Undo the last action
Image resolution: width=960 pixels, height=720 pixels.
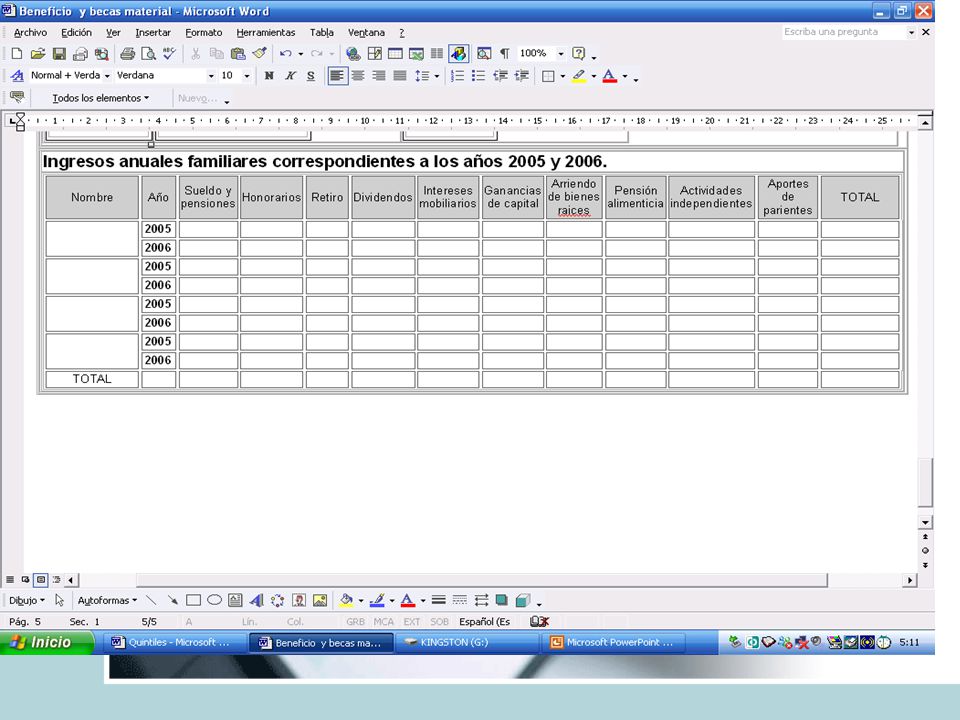285,54
